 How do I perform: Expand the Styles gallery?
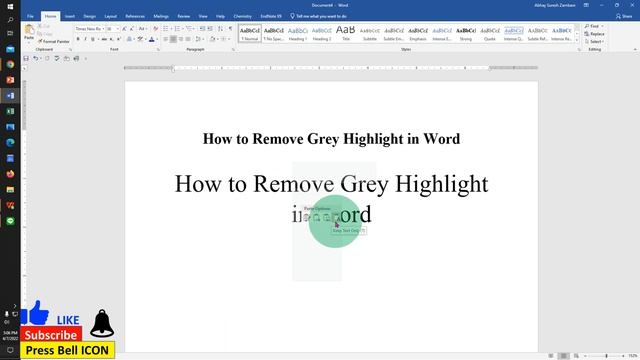[x=577, y=40]
